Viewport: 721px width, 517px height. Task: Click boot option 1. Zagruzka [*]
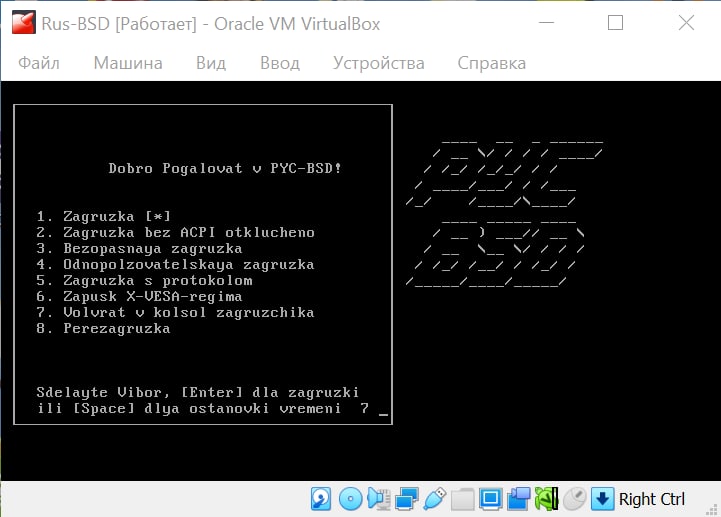click(x=103, y=216)
